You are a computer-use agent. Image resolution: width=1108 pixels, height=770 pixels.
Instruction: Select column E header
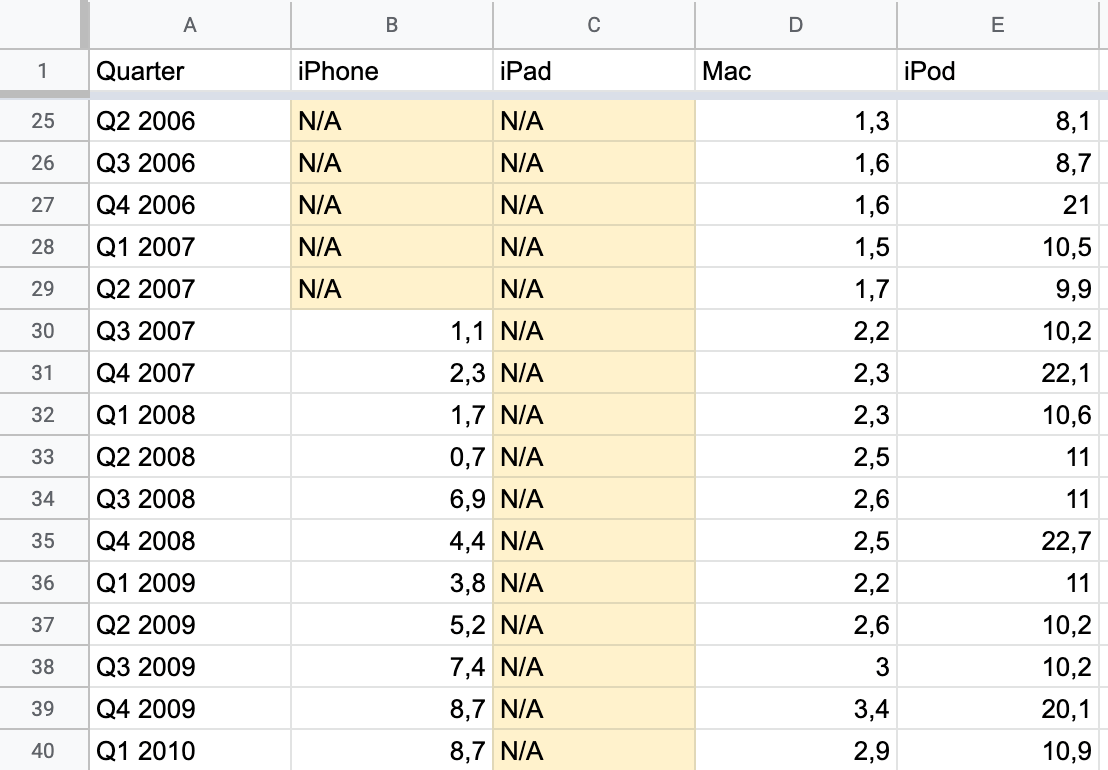pos(998,25)
